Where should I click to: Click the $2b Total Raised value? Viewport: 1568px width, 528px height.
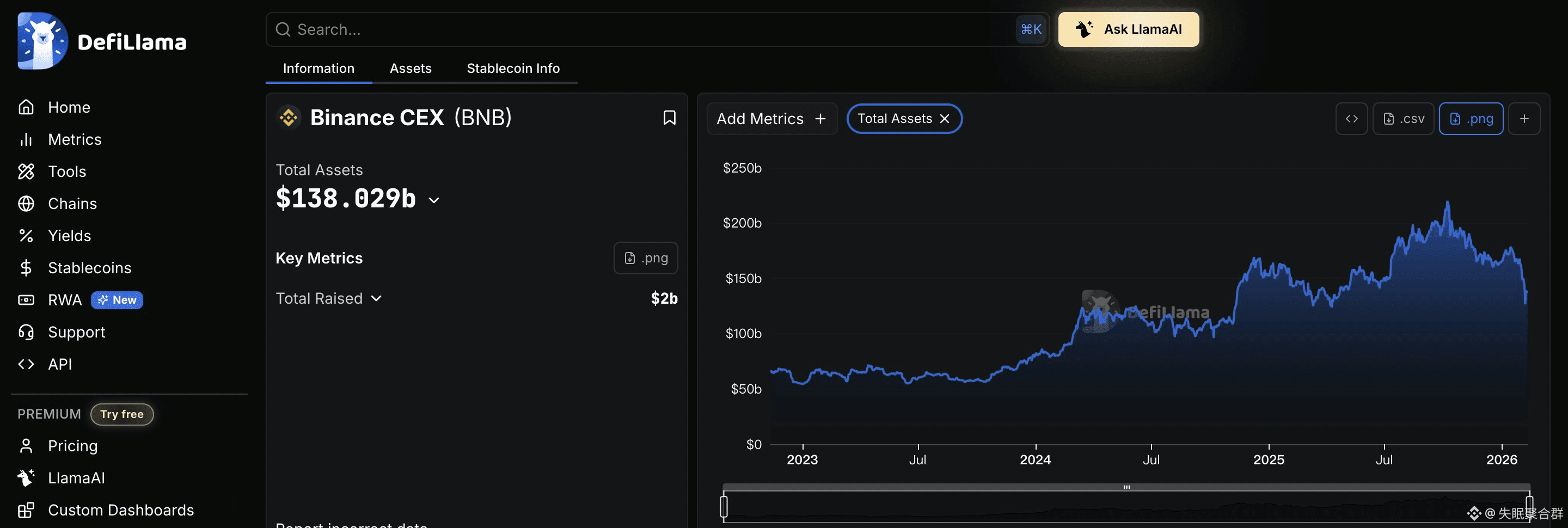[664, 298]
